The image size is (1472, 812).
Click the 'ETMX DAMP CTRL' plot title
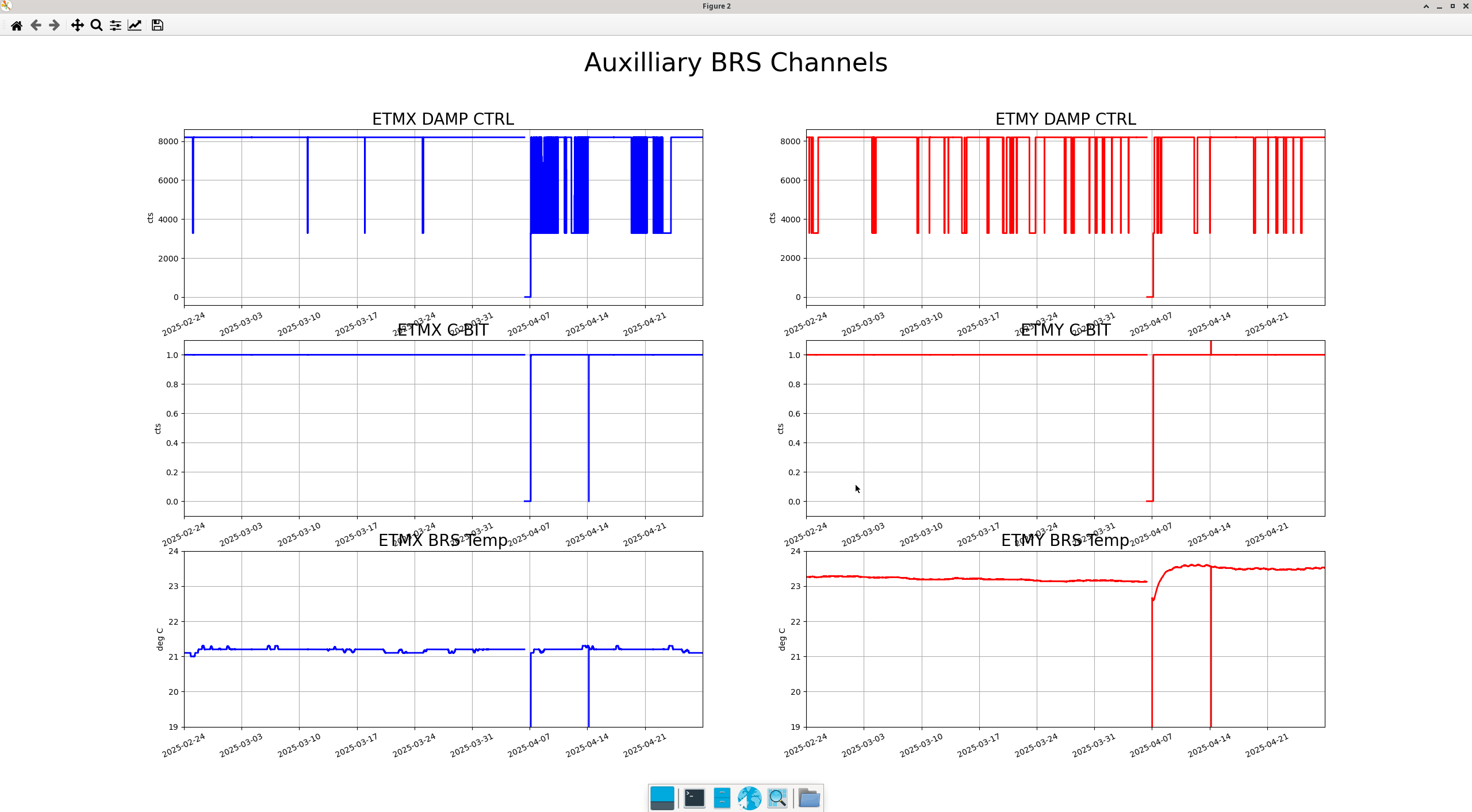pos(443,119)
